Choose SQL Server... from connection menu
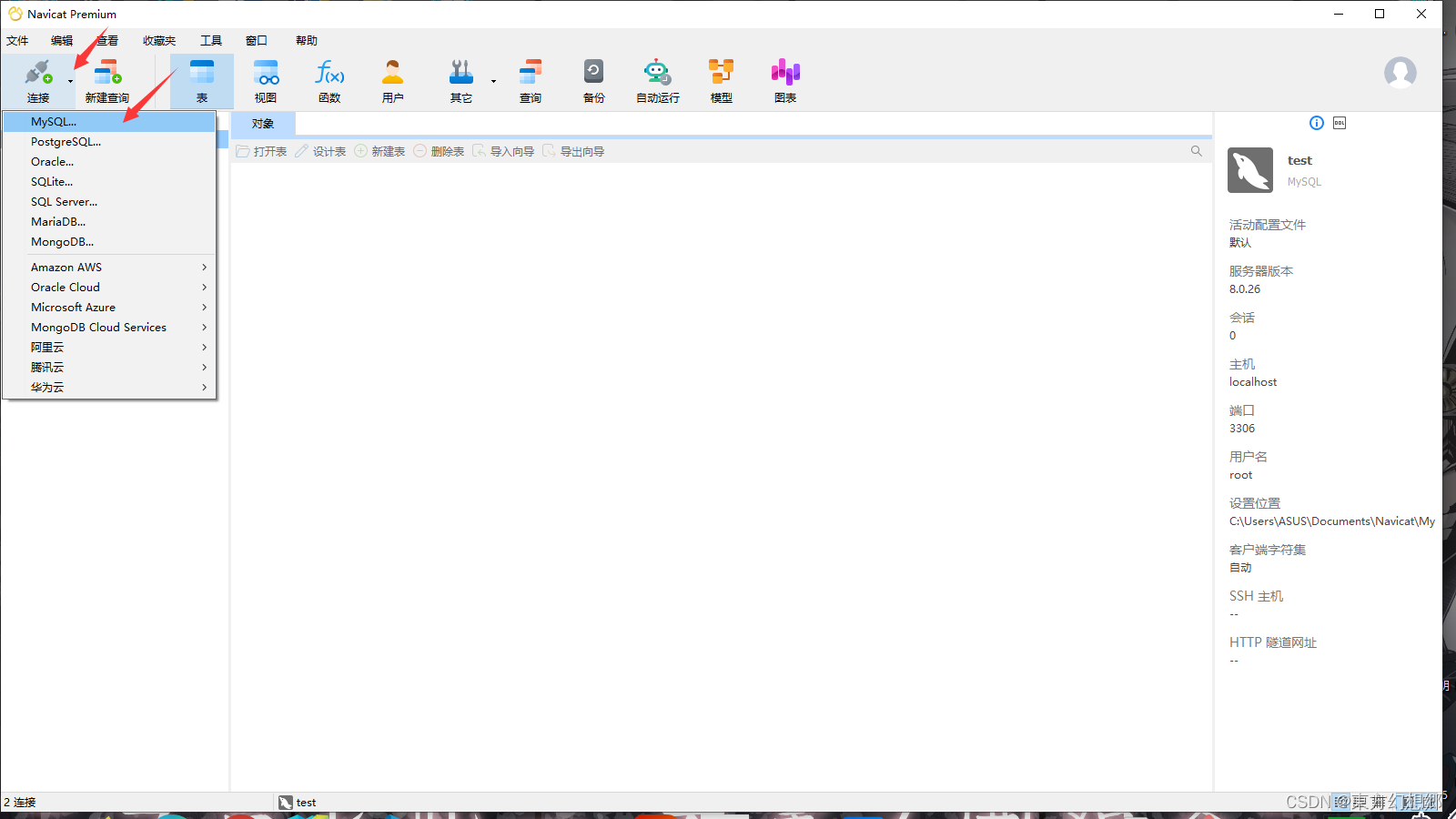1456x819 pixels. click(109, 202)
